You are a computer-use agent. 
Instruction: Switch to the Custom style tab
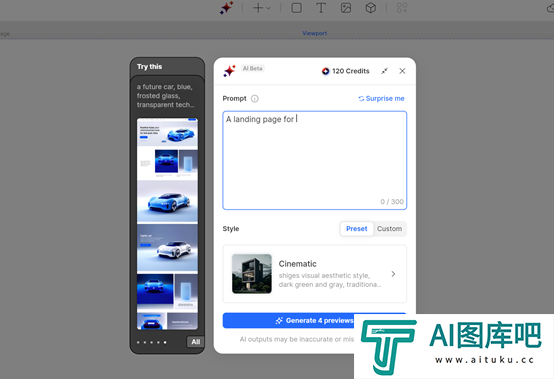pos(389,229)
